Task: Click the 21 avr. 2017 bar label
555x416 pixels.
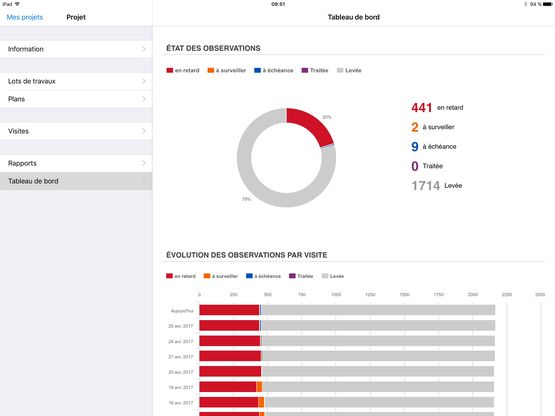Action: tap(181, 357)
